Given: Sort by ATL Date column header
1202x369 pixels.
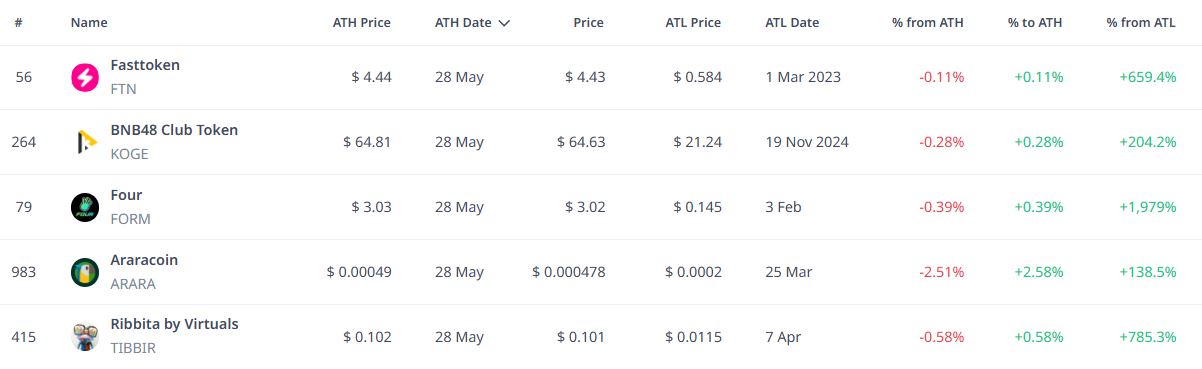Looking at the screenshot, I should pos(792,22).
